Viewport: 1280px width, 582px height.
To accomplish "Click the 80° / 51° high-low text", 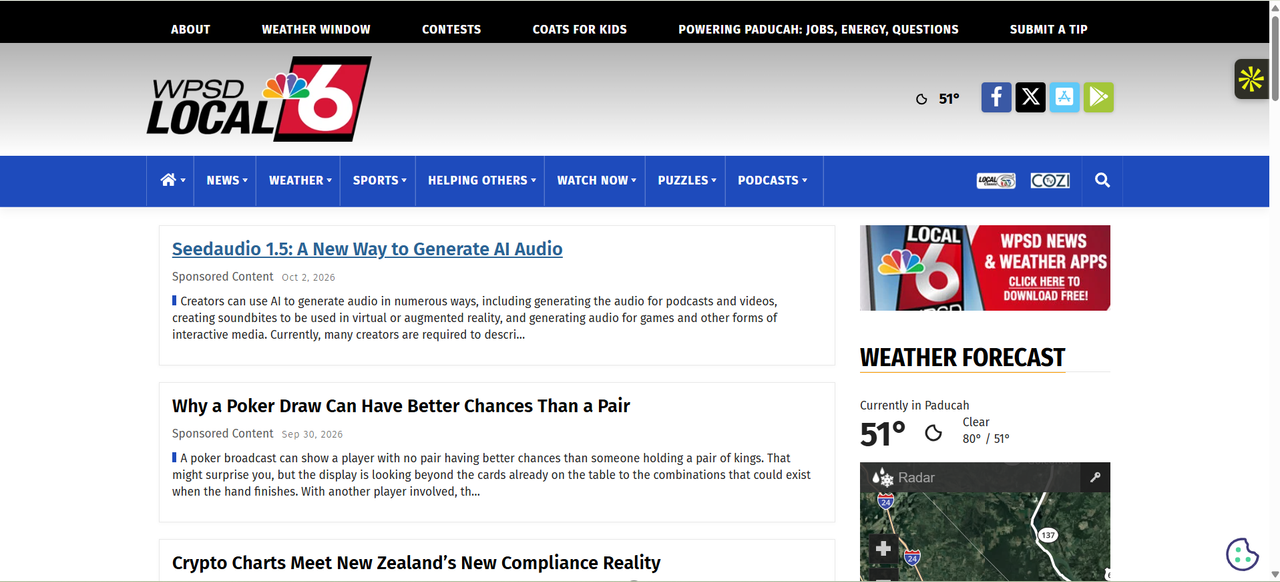I will point(986,439).
